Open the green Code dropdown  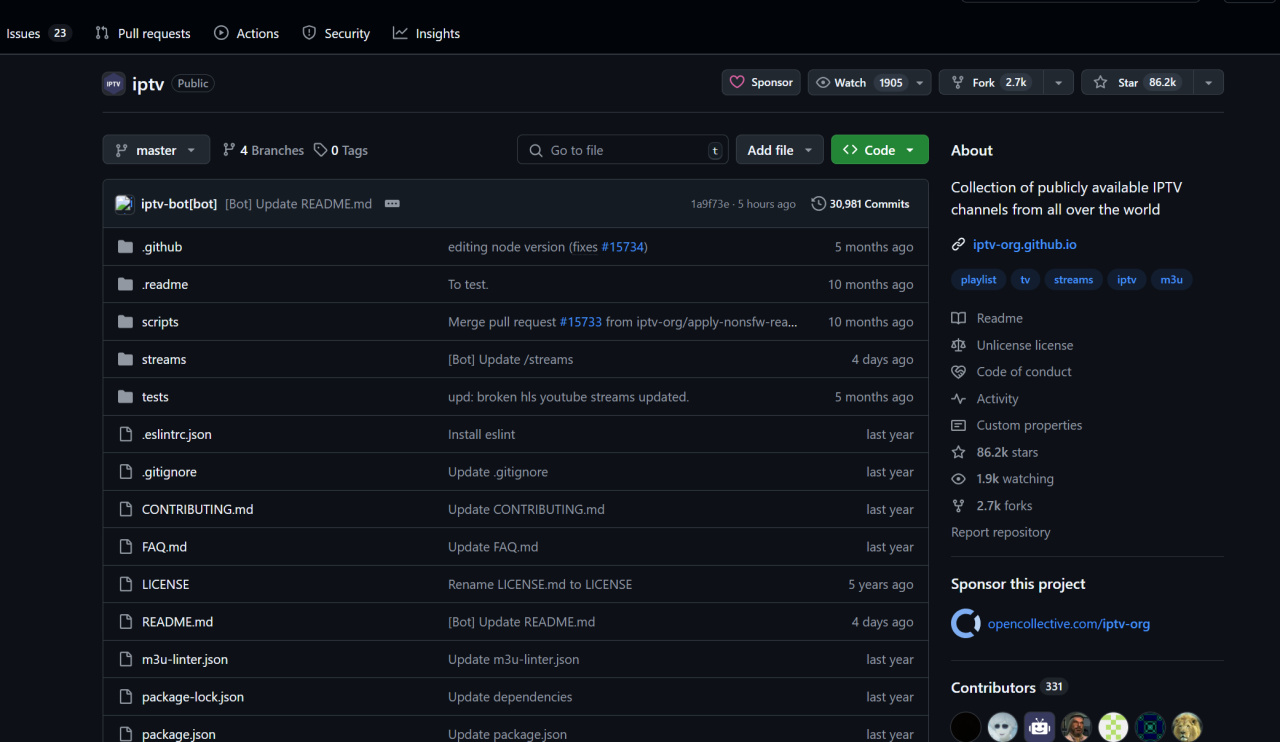pos(880,150)
